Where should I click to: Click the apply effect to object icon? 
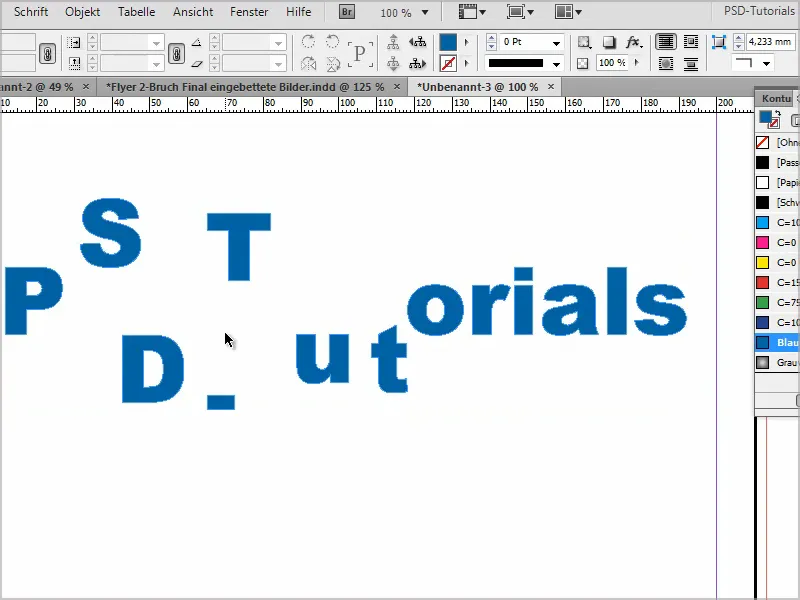(584, 42)
